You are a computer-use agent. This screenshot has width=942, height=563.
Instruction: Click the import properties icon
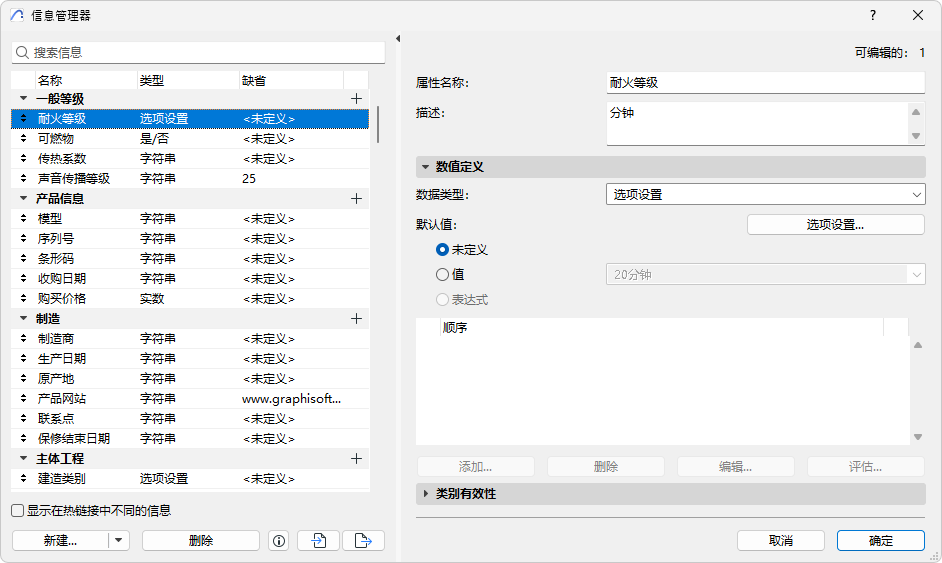(318, 541)
